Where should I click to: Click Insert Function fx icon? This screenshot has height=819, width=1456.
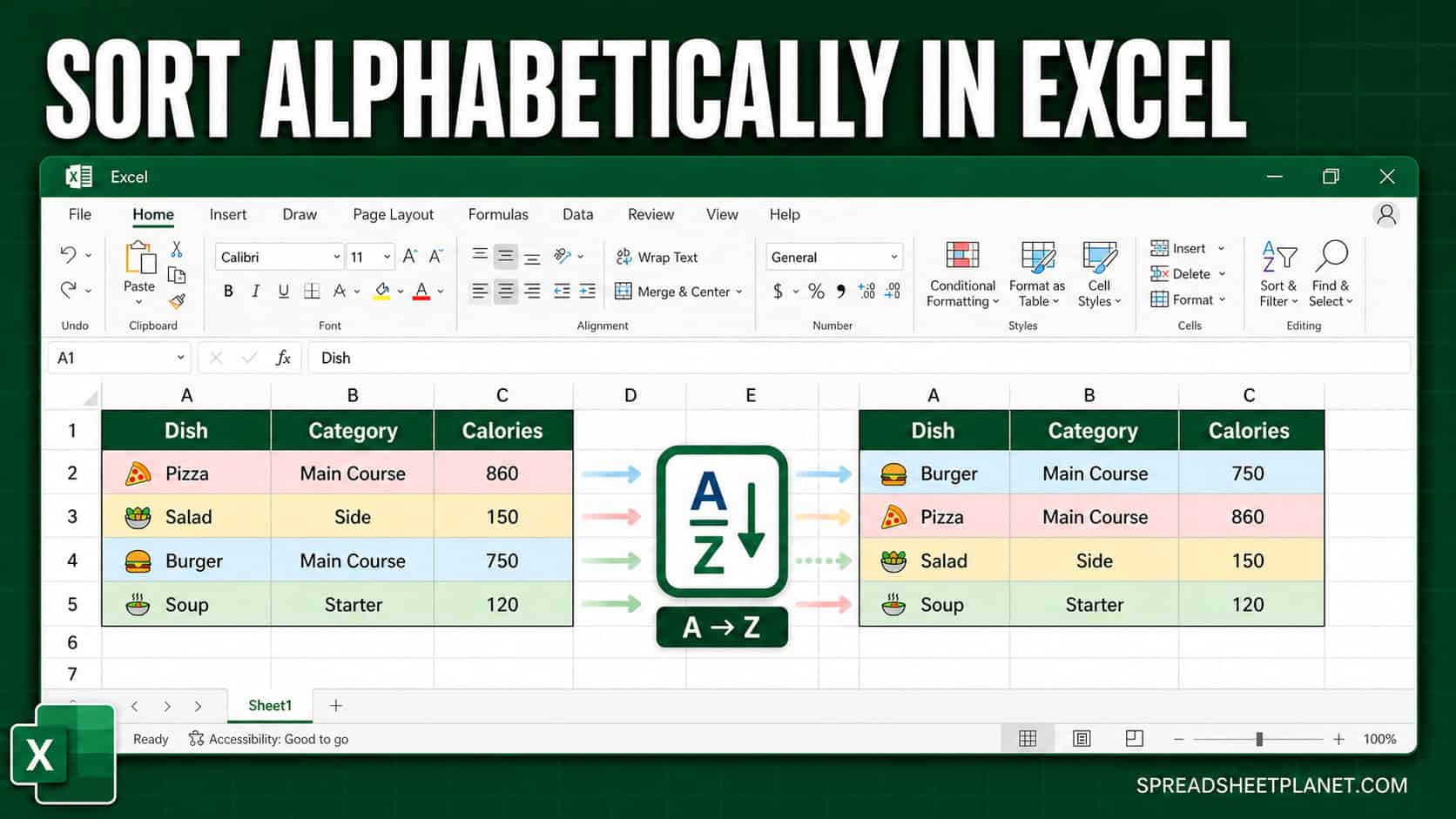283,358
